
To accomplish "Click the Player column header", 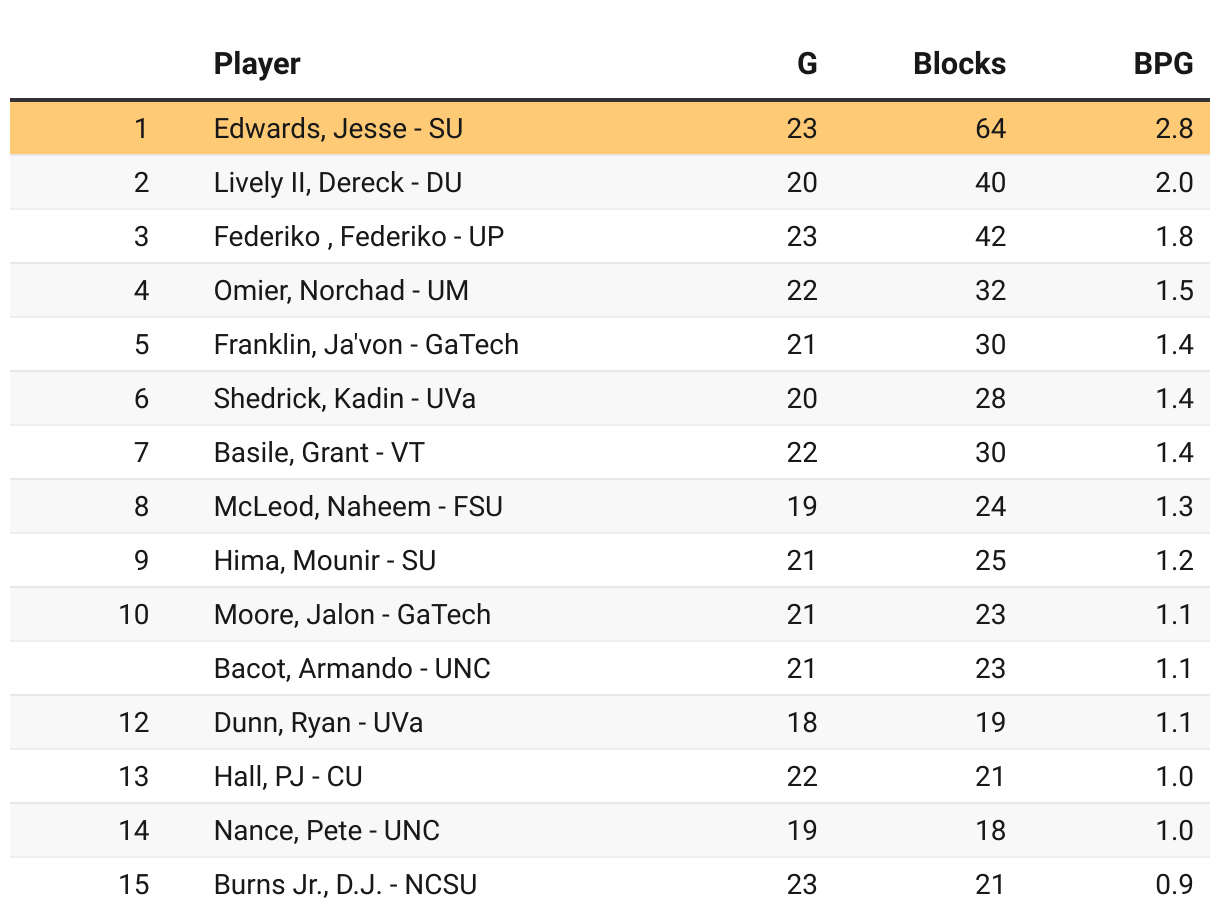I will coord(257,64).
